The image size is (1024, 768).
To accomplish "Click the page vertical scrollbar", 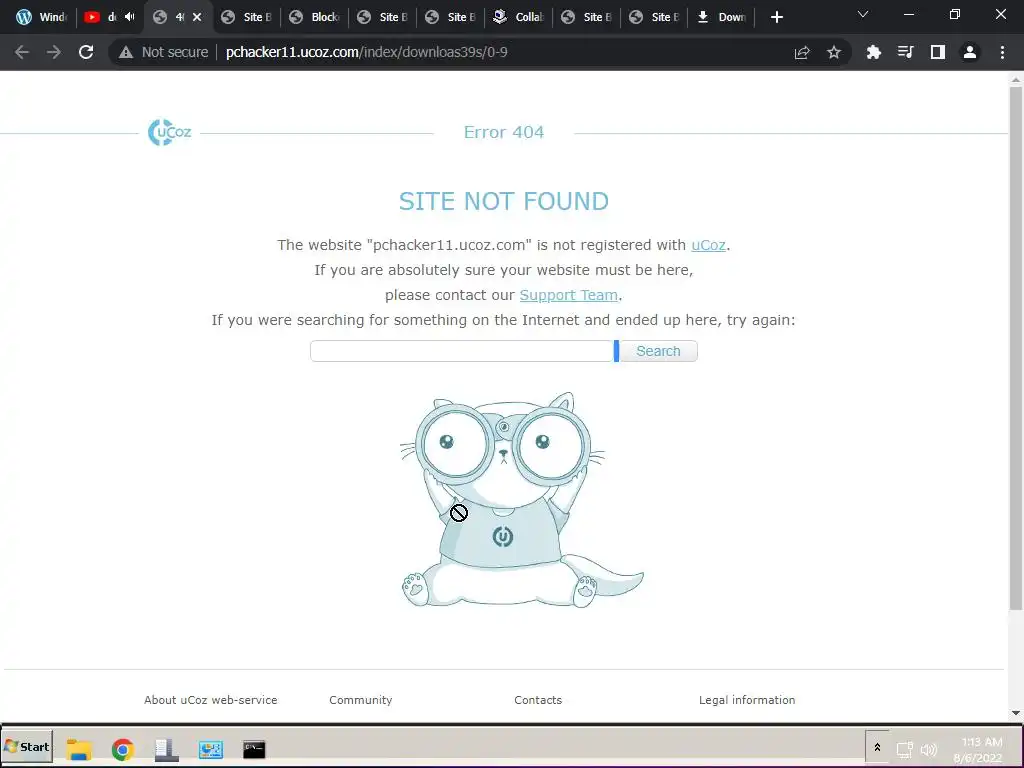I will point(1016,349).
